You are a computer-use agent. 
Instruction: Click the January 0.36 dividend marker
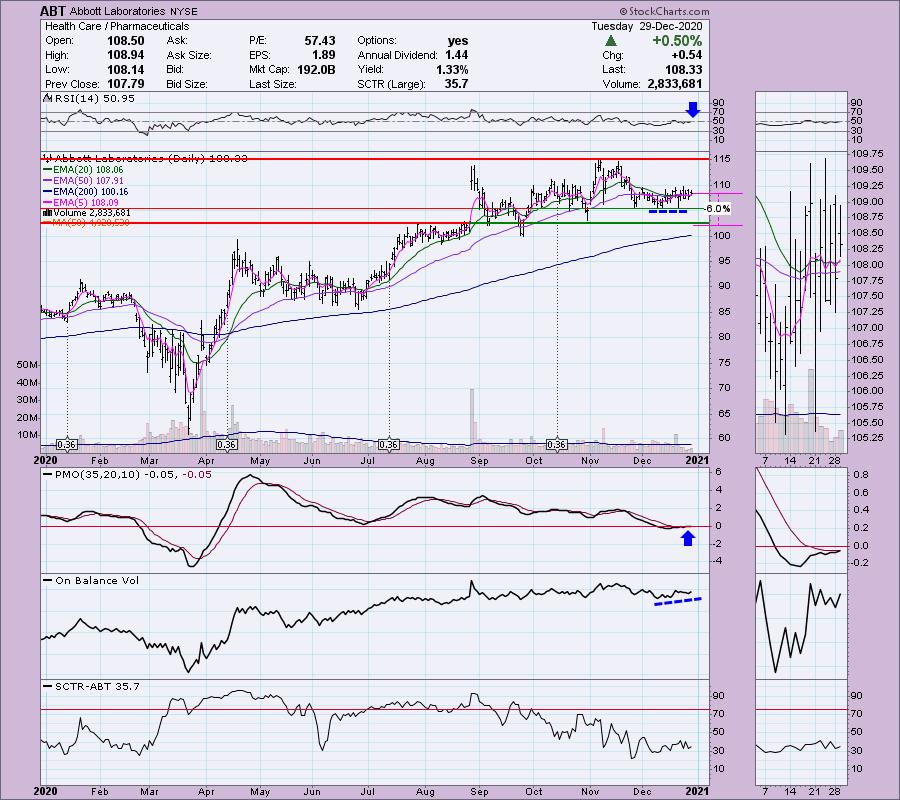pyautogui.click(x=67, y=445)
